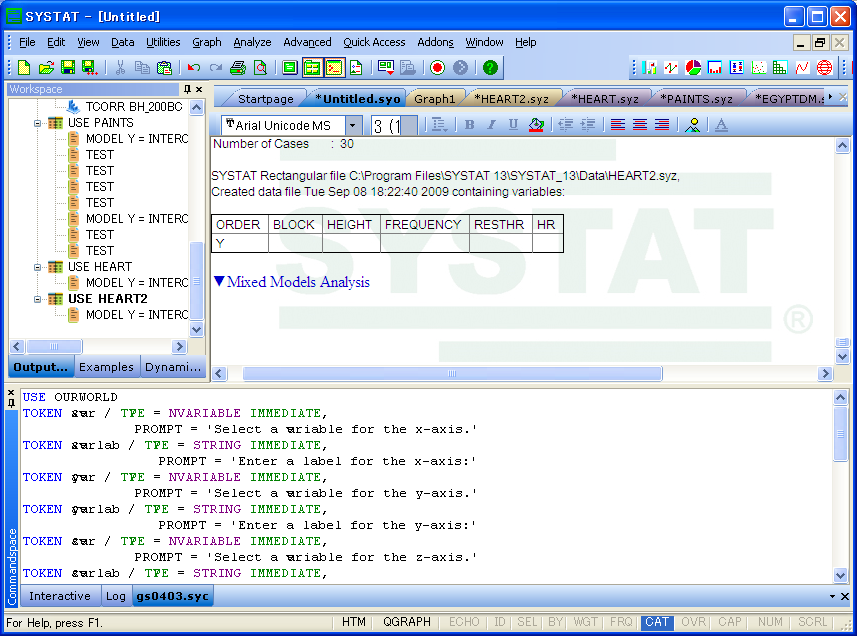Viewport: 857px width, 636px height.
Task: Open the Log tab in Commandspace
Action: pos(116,596)
